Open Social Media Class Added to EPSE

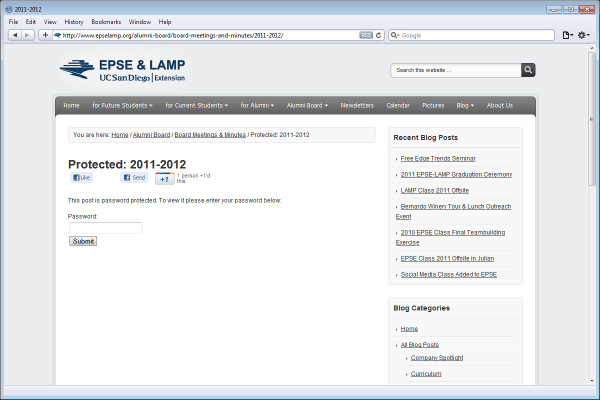pos(449,275)
